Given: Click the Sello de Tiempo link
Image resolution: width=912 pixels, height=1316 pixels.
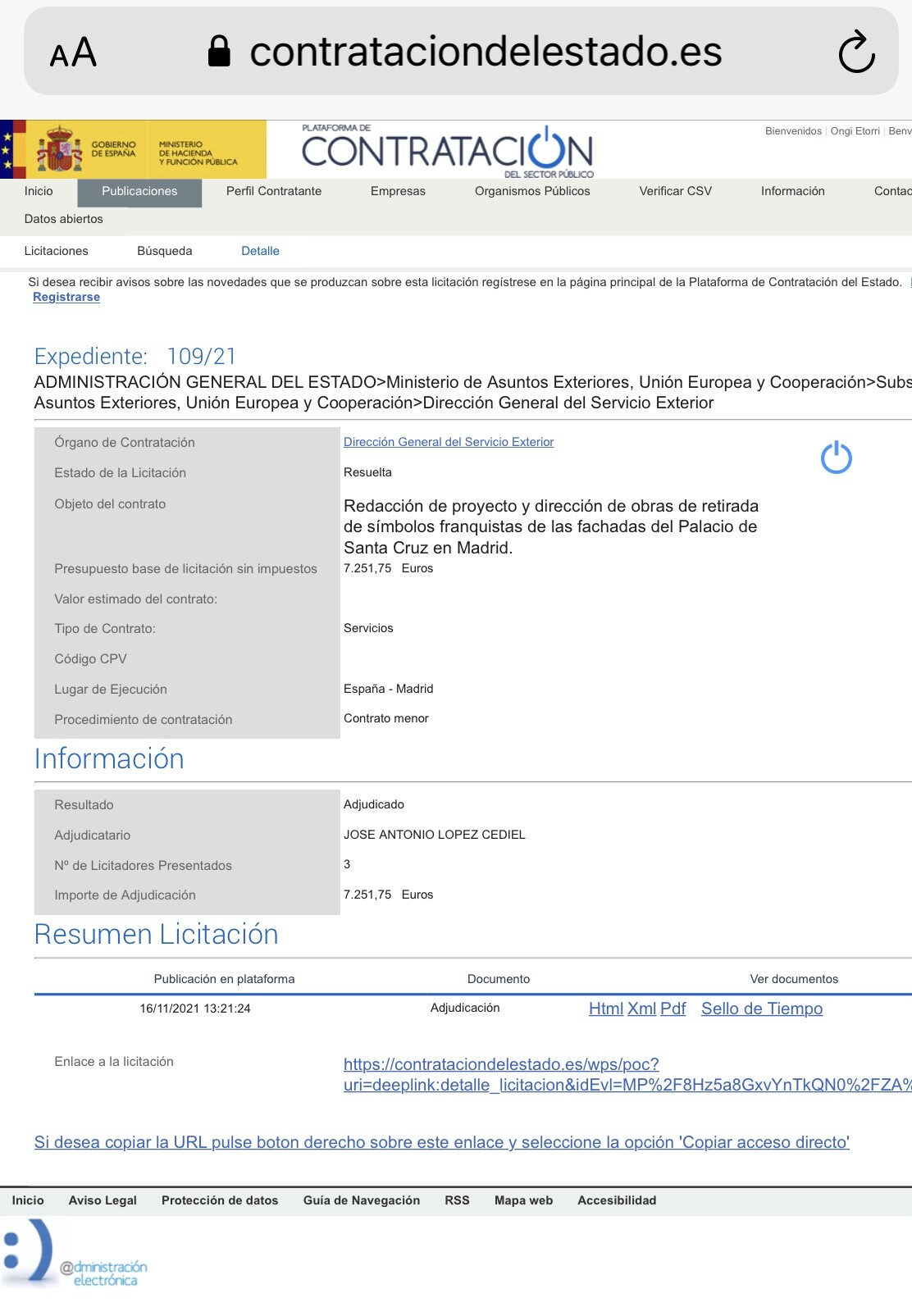Looking at the screenshot, I should pos(762,1009).
